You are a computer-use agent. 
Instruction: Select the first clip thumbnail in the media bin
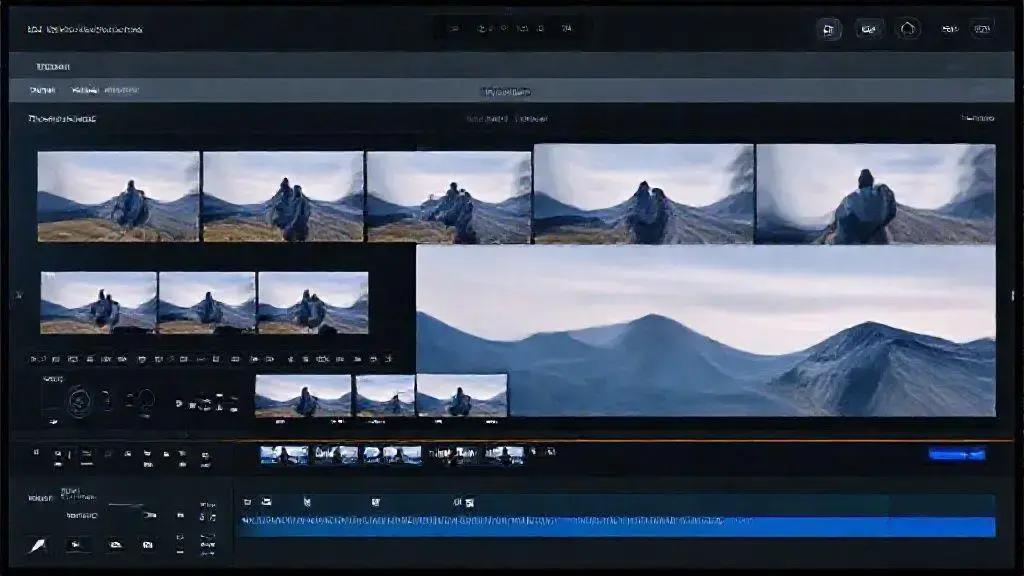click(x=115, y=196)
